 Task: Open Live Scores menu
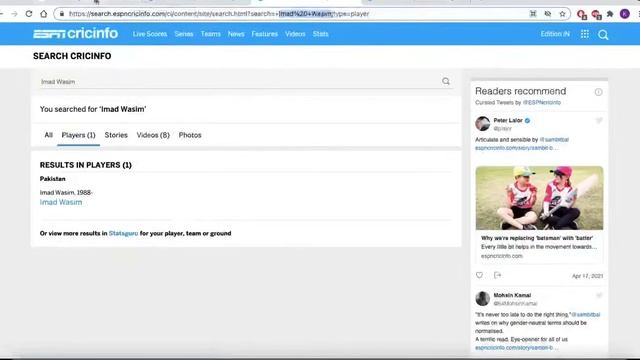point(150,34)
